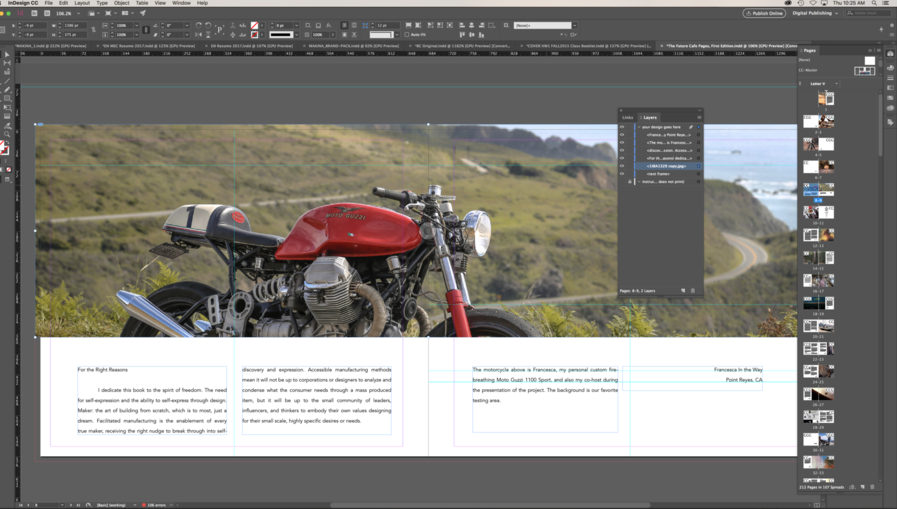
Task: Toggle visibility of the 18A1329 copy.jpg item
Action: tap(622, 166)
